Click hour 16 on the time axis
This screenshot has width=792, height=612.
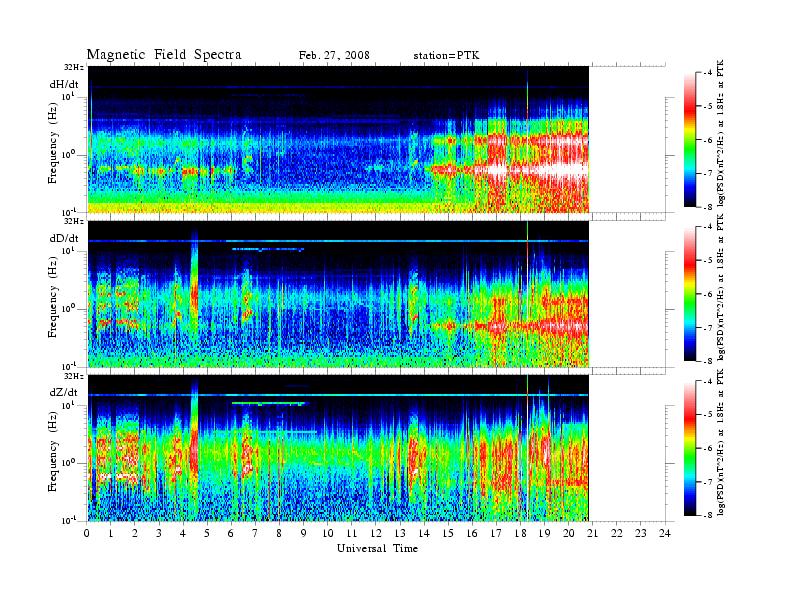click(x=472, y=534)
